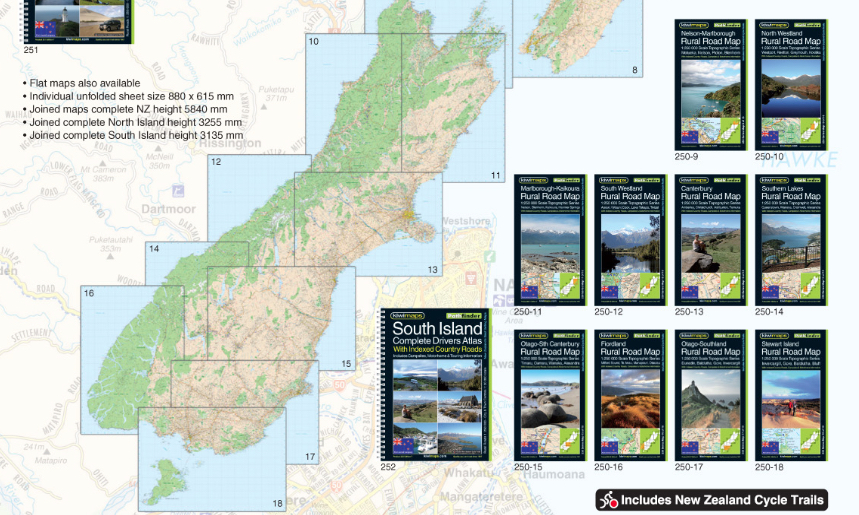
Task: Select the Marlborough-Kaikoura Rural Road Map cover
Action: (x=550, y=240)
